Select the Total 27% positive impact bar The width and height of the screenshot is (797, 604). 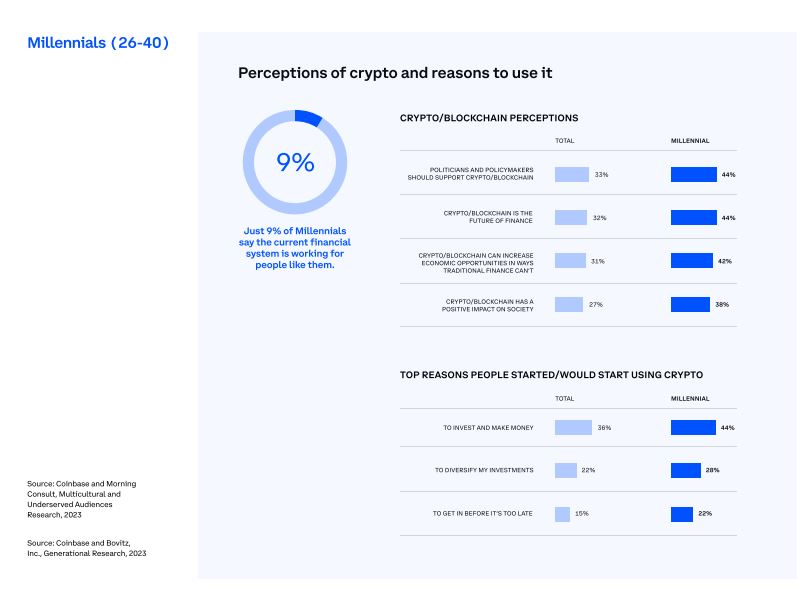point(568,304)
